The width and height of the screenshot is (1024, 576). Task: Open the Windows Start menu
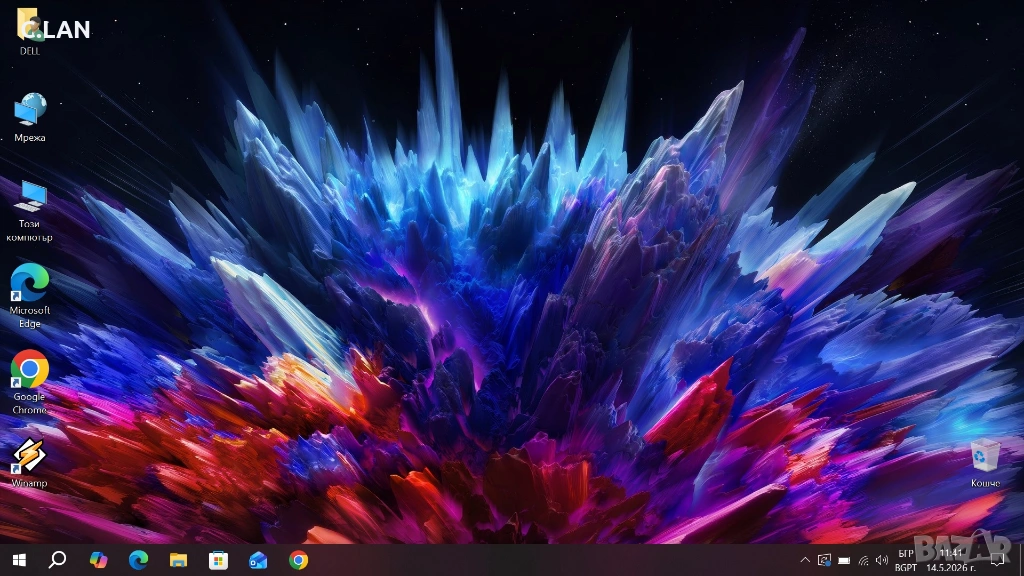click(x=19, y=560)
